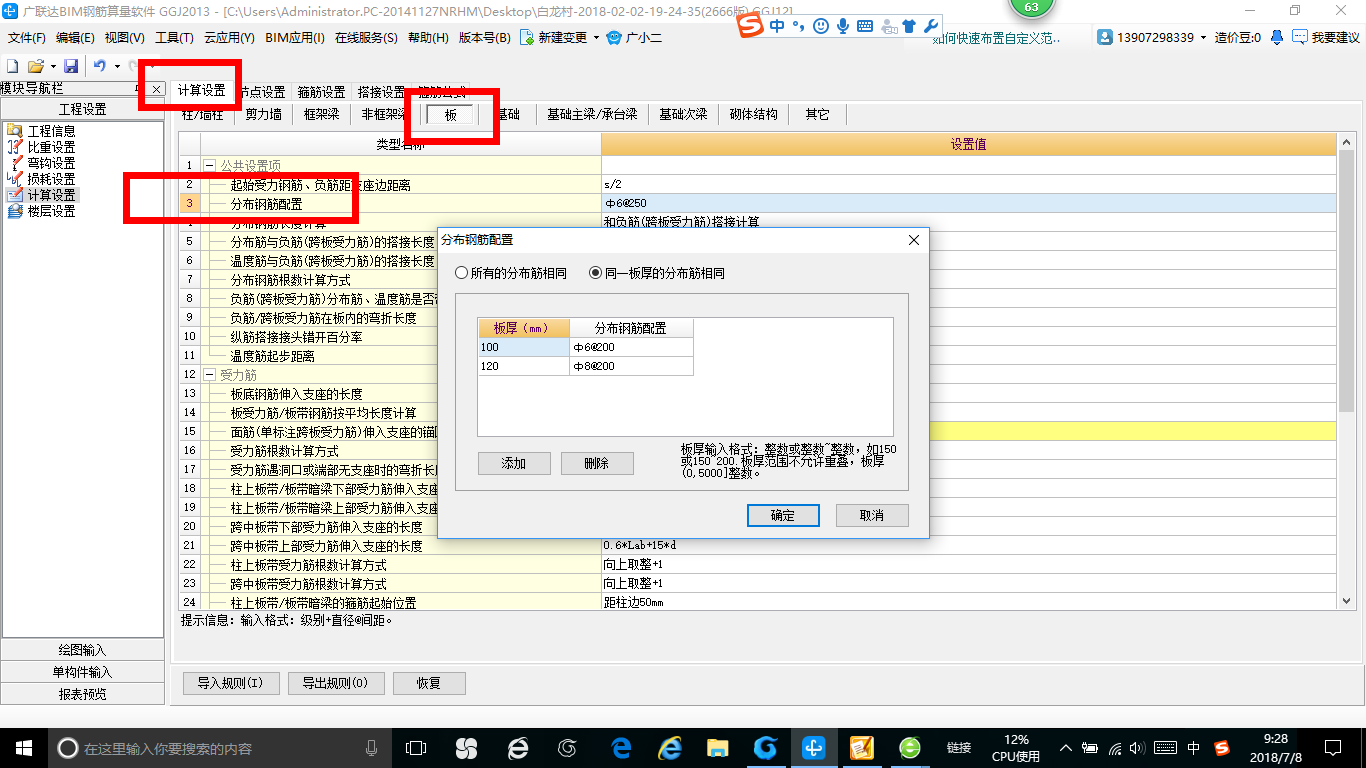The height and width of the screenshot is (768, 1366).
Task: Open the 报表预览 panel section
Action: 82,694
